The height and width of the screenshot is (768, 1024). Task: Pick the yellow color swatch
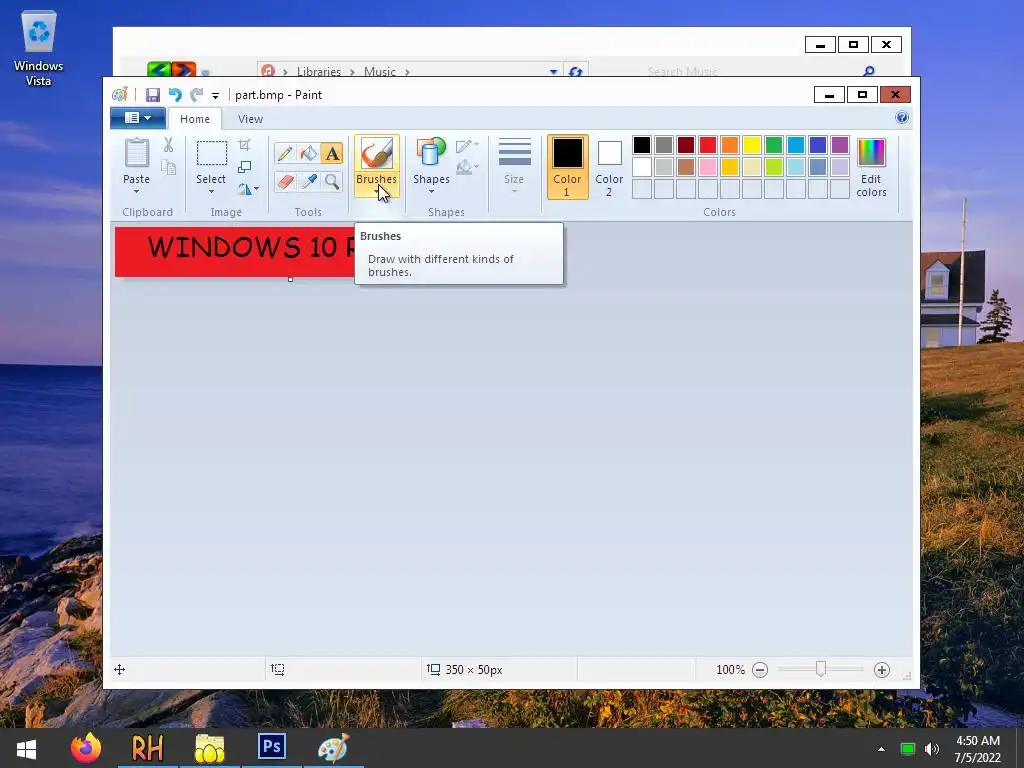click(x=752, y=145)
